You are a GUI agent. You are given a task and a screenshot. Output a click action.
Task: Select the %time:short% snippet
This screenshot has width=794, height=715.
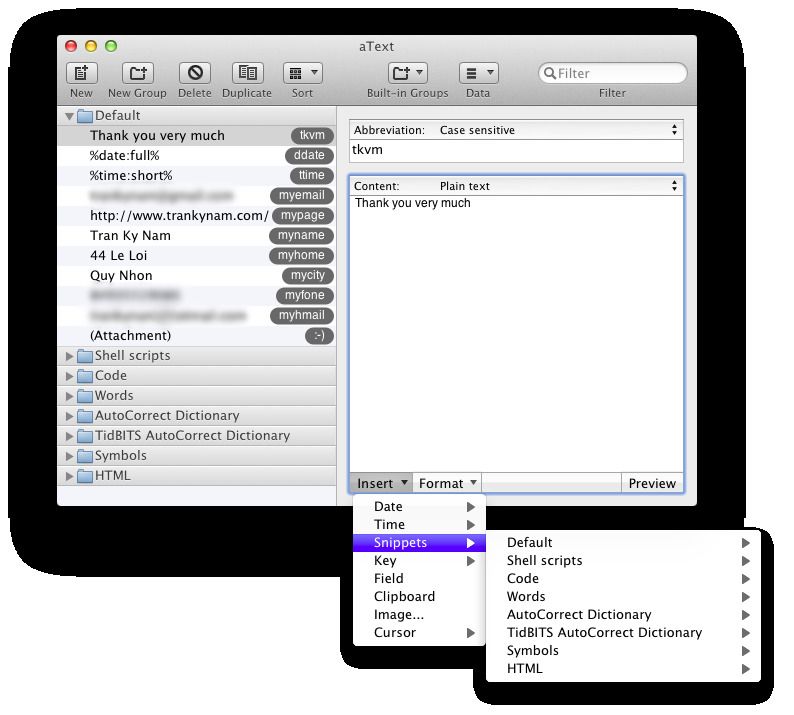(196, 176)
